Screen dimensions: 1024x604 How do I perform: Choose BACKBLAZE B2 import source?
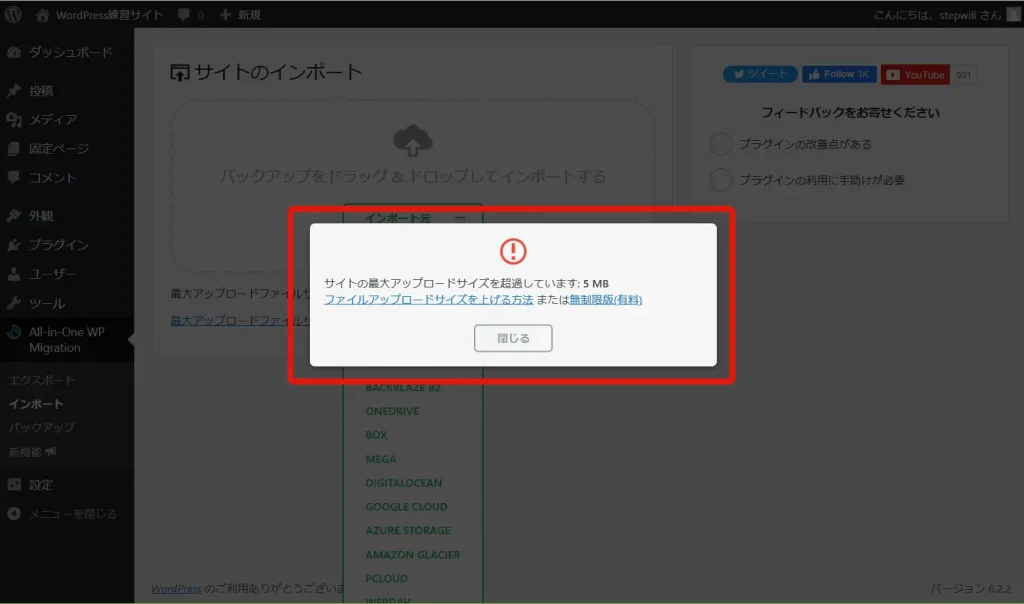point(403,387)
